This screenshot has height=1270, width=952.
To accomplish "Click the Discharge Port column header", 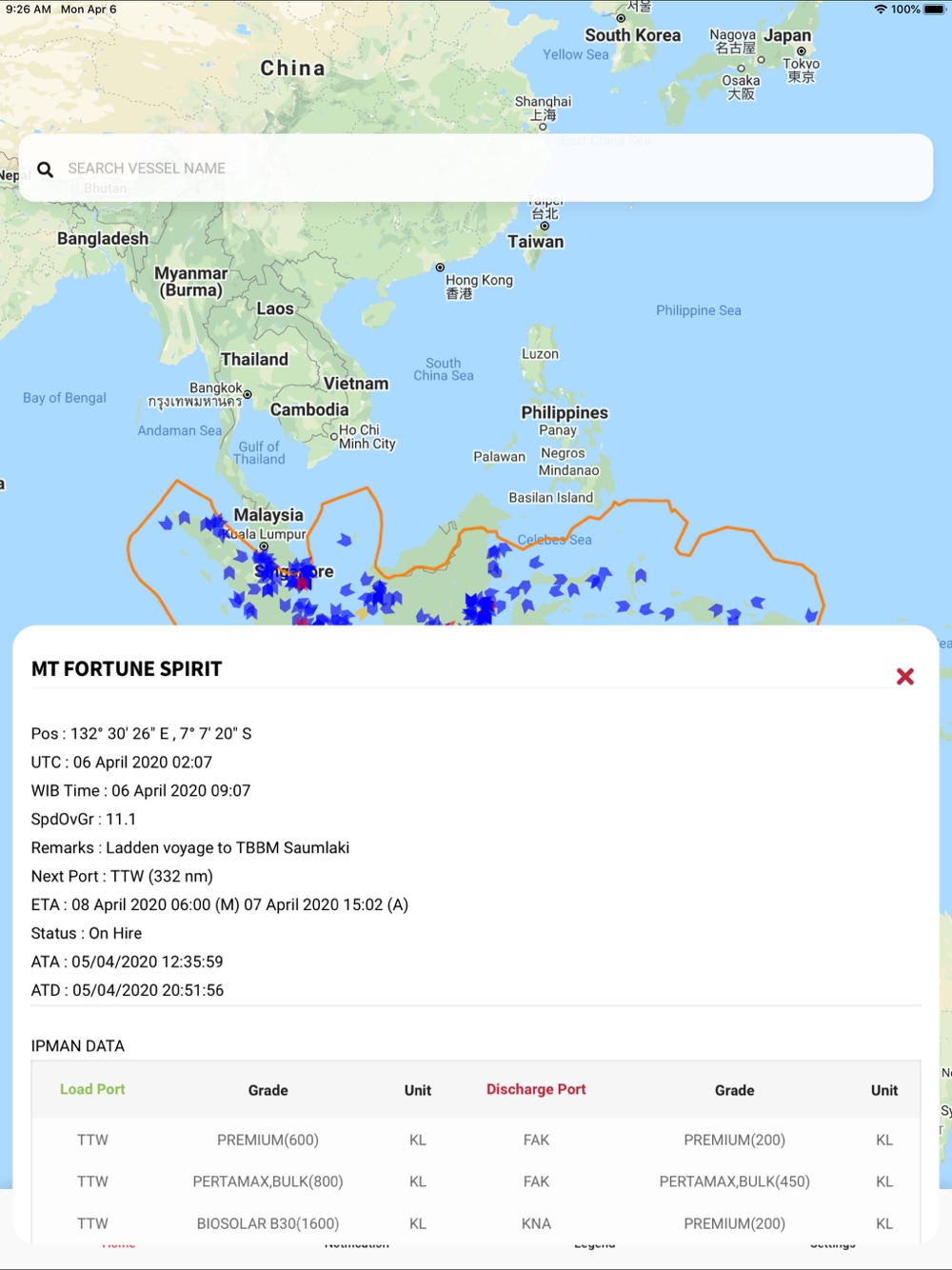I will [x=536, y=1089].
